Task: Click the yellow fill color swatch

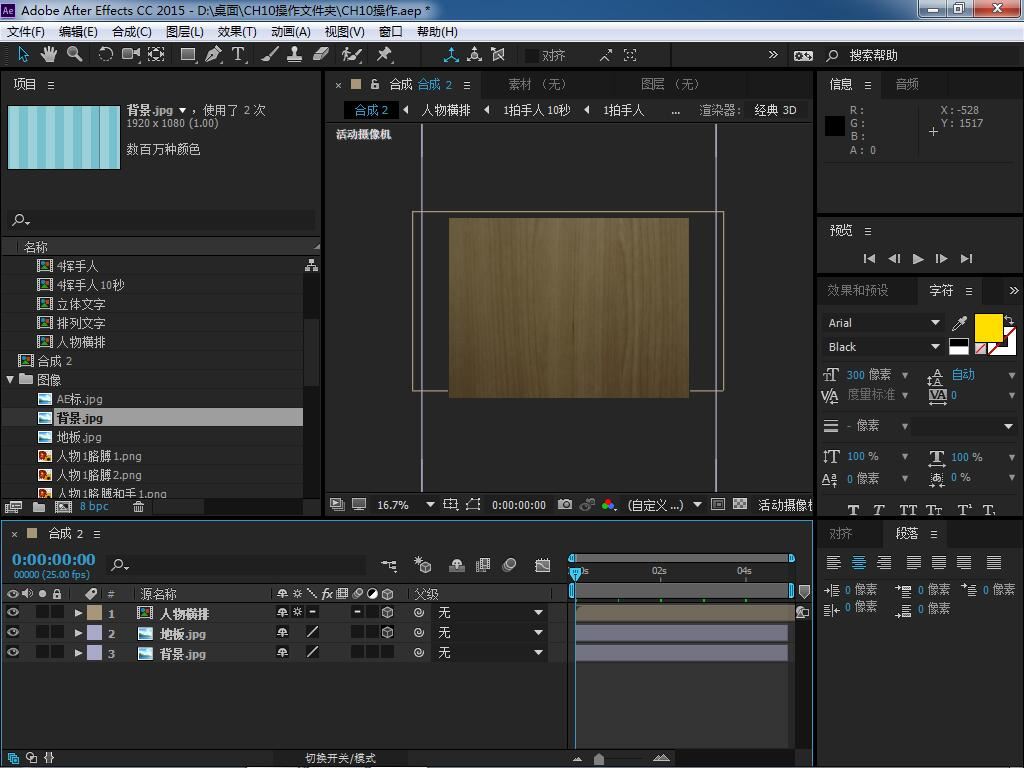Action: point(988,327)
